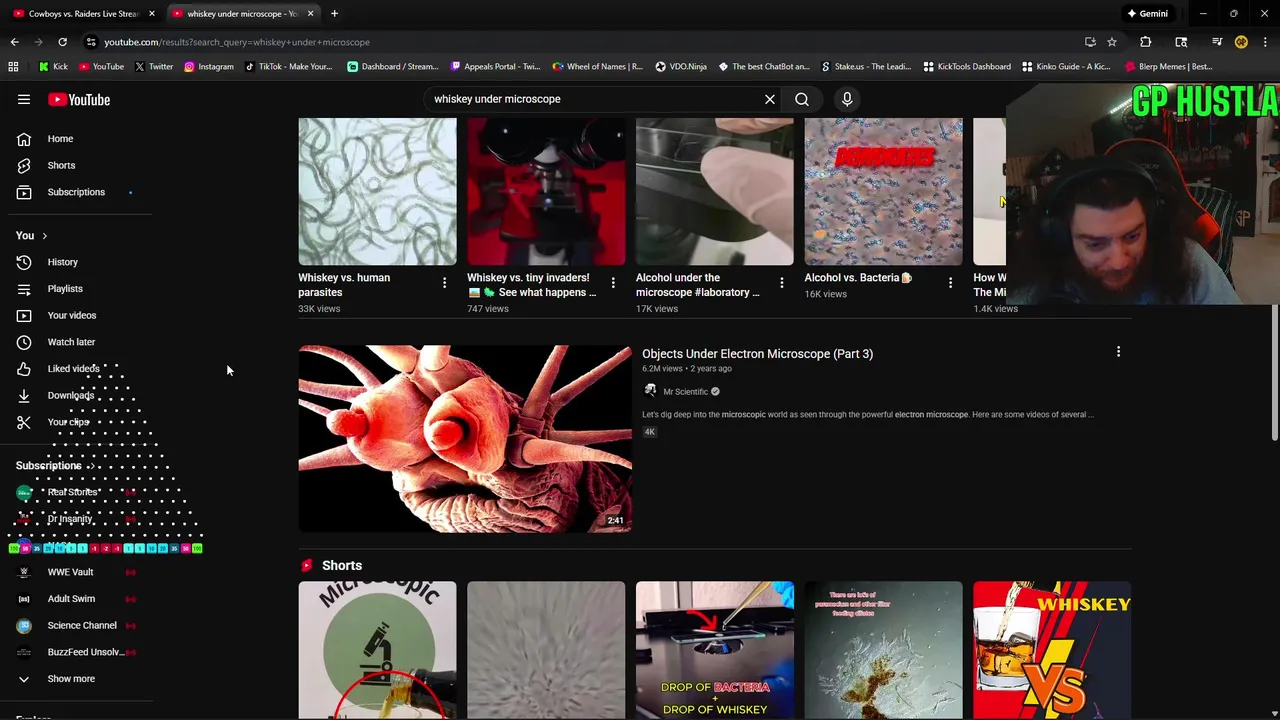Open Kick bookmark

[53, 67]
